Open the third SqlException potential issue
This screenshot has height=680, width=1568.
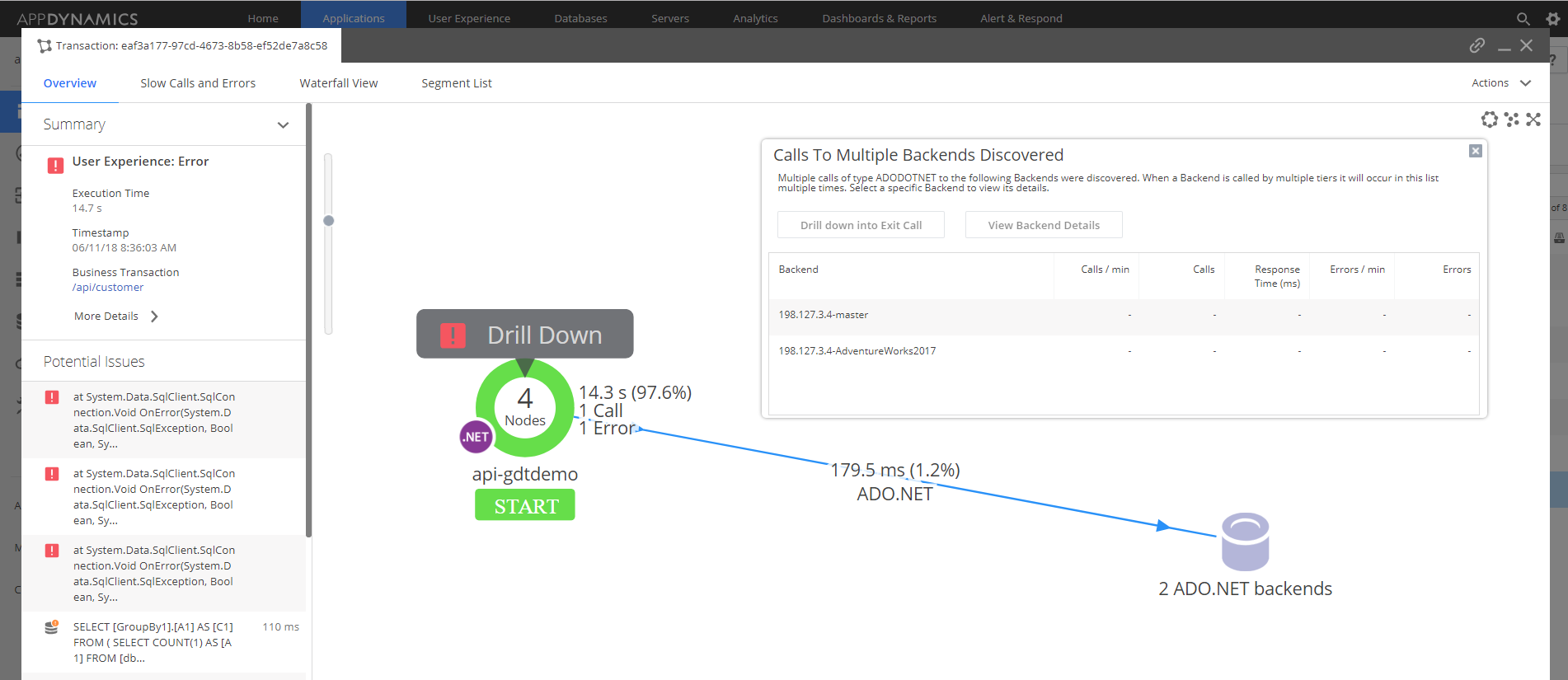point(163,574)
